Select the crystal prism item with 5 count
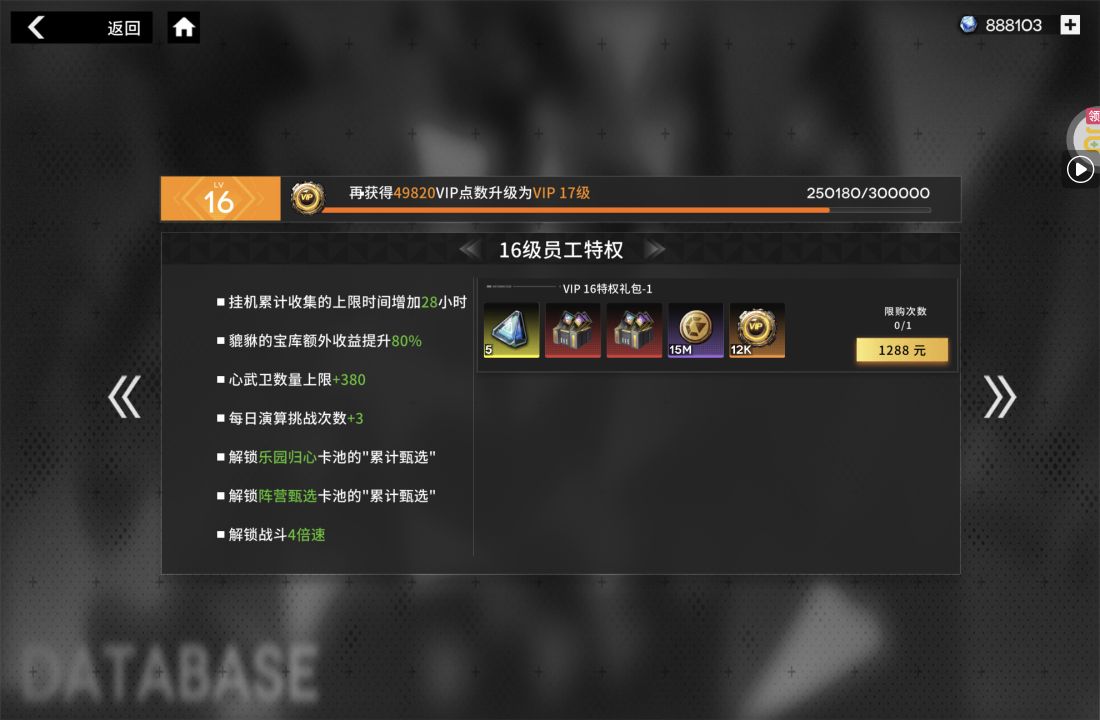Image resolution: width=1100 pixels, height=720 pixels. (x=511, y=331)
